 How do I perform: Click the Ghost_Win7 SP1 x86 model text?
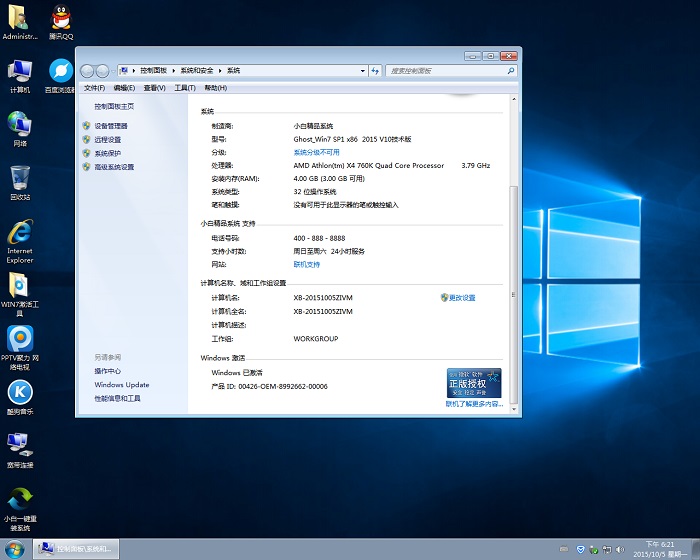pos(352,139)
